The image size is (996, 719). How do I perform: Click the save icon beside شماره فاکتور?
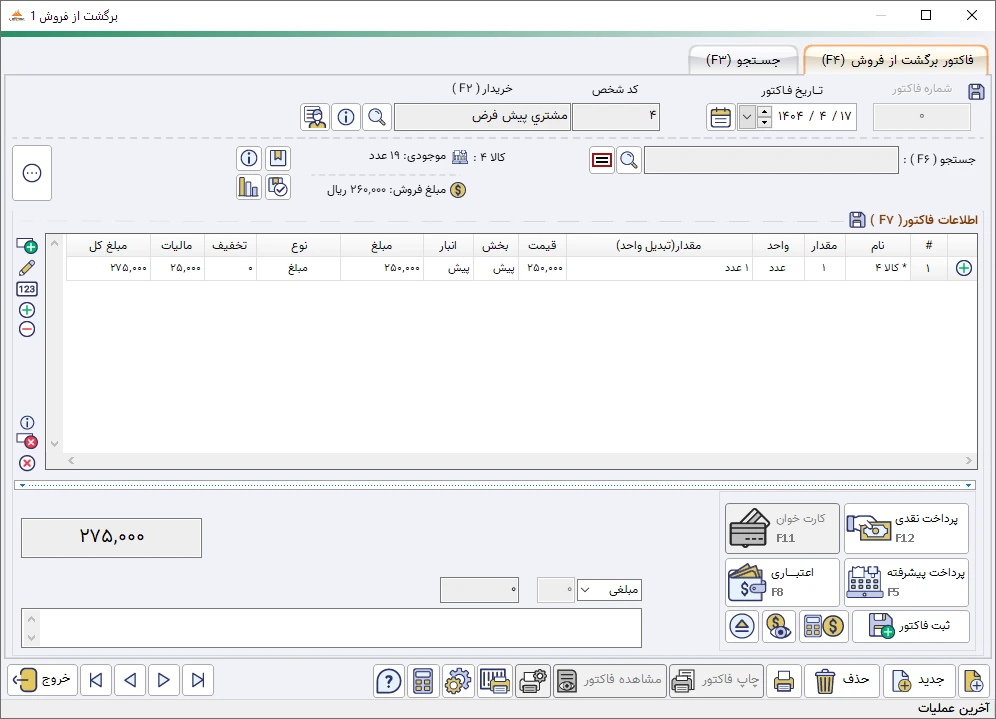point(976,91)
